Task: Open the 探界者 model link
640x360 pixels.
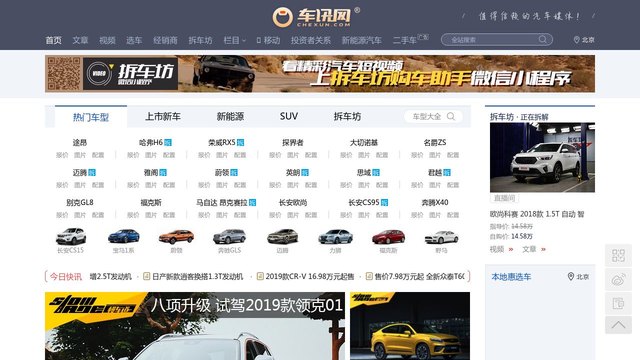Action: (x=293, y=142)
